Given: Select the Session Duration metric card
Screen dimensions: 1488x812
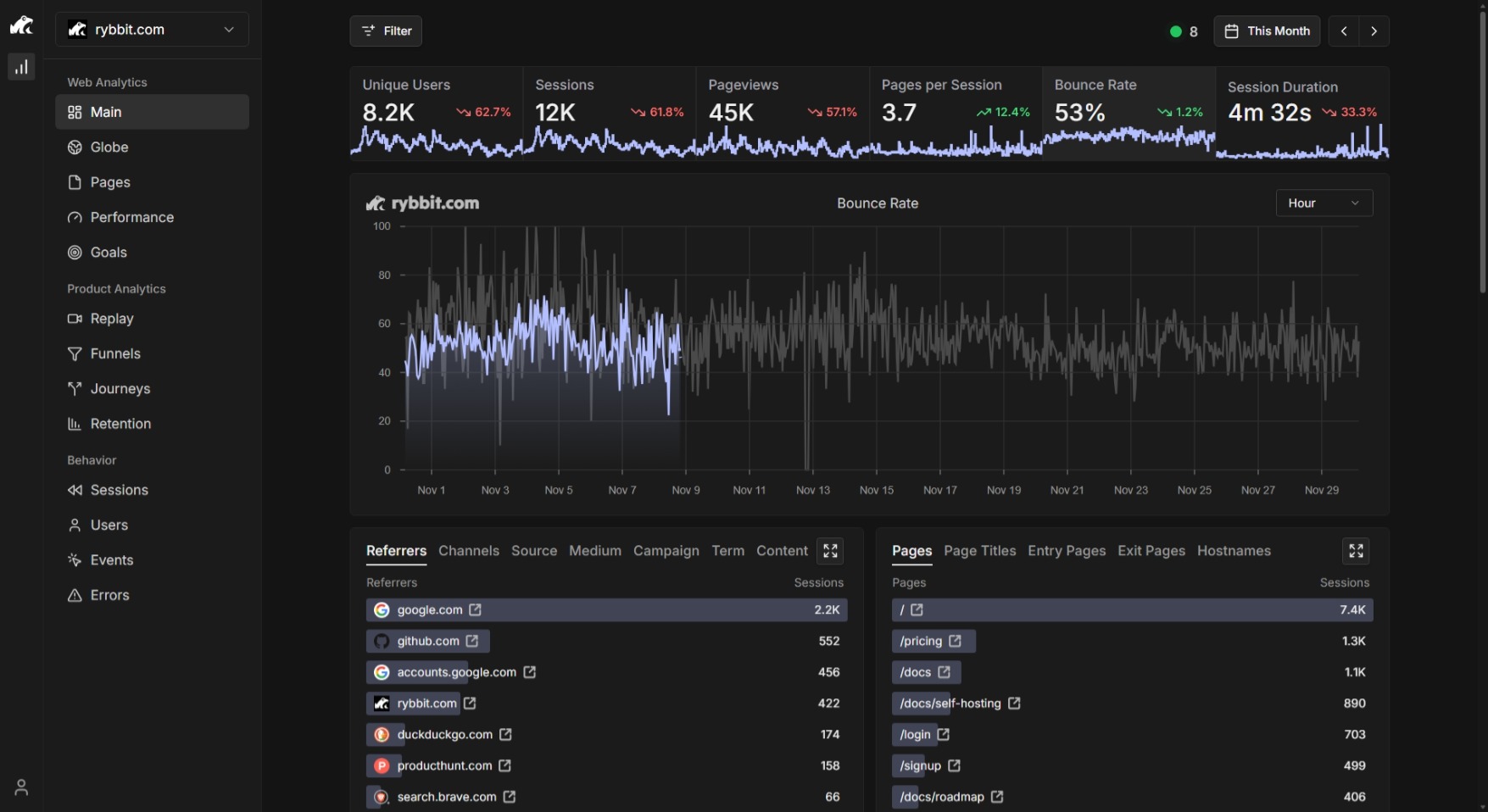Looking at the screenshot, I should click(x=1301, y=113).
